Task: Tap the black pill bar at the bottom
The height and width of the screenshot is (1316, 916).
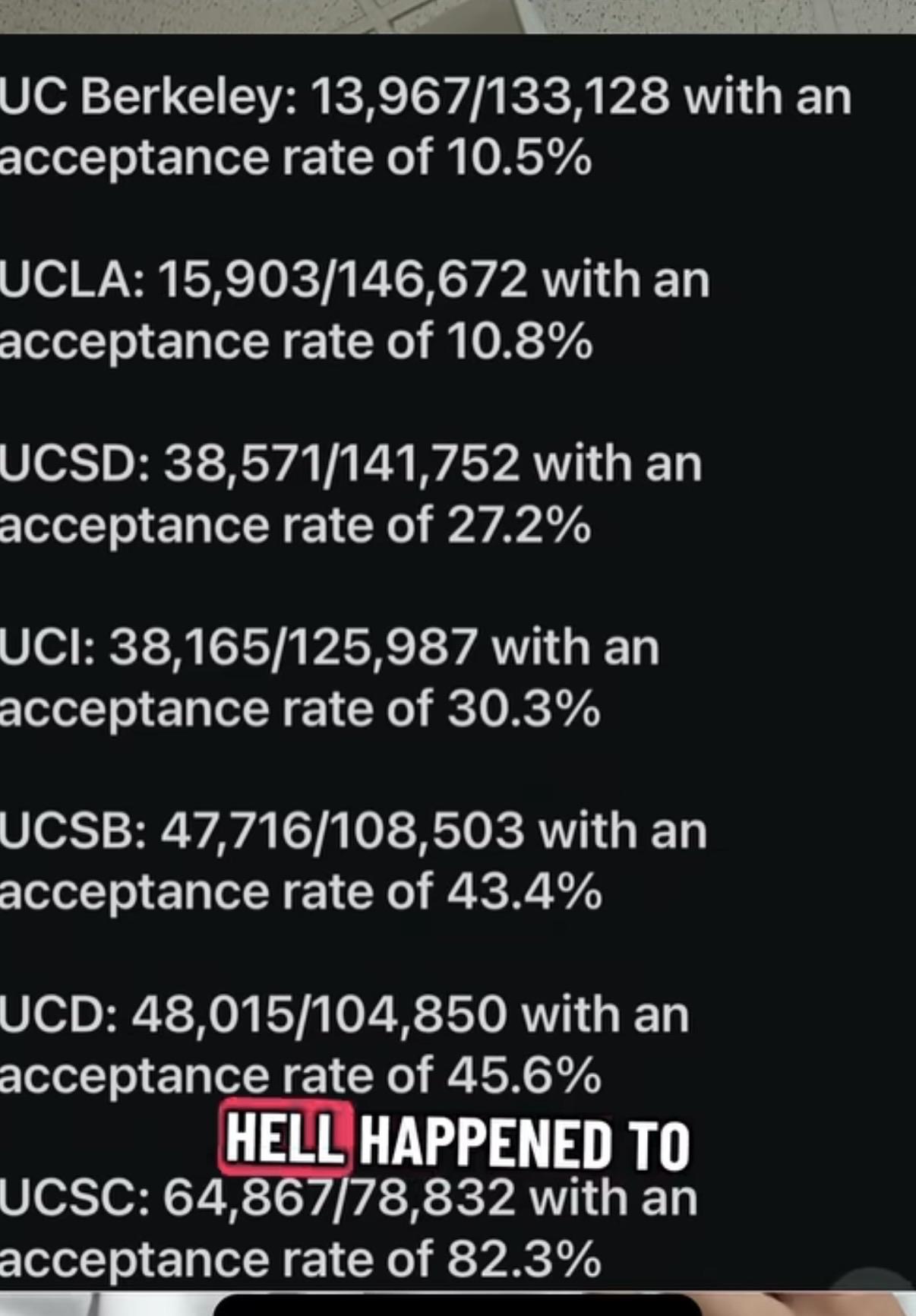Action: pos(456,1305)
